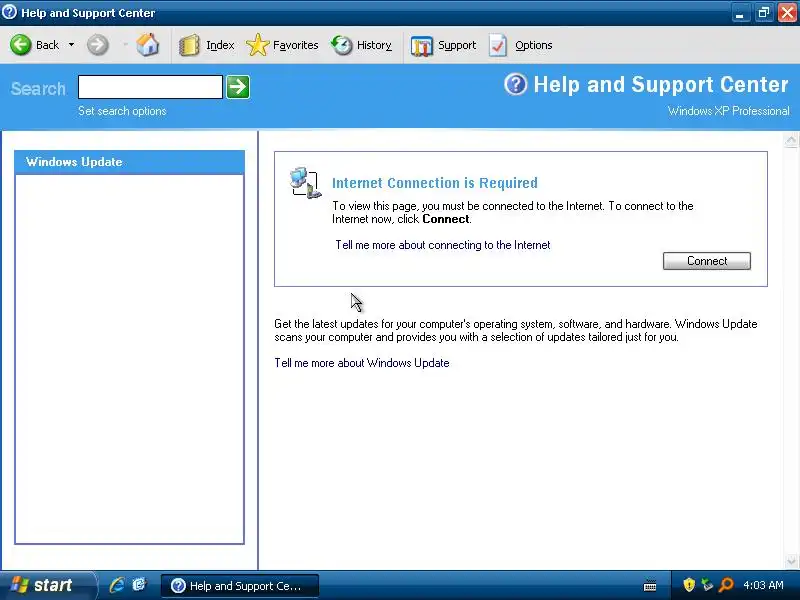The image size is (800, 600).
Task: Click the Support toolbar label
Action: click(x=457, y=45)
